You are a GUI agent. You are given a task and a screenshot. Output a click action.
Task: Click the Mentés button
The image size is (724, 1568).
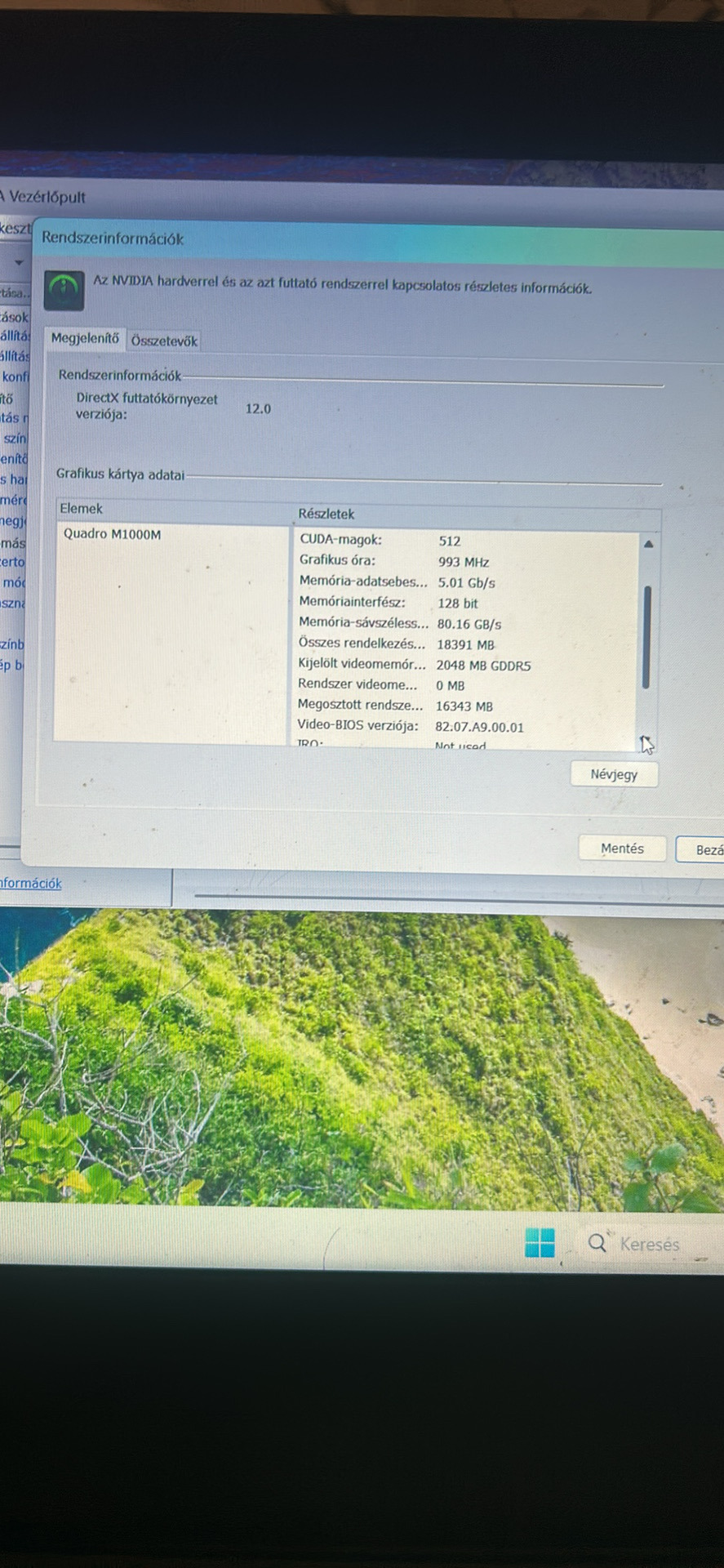[622, 849]
